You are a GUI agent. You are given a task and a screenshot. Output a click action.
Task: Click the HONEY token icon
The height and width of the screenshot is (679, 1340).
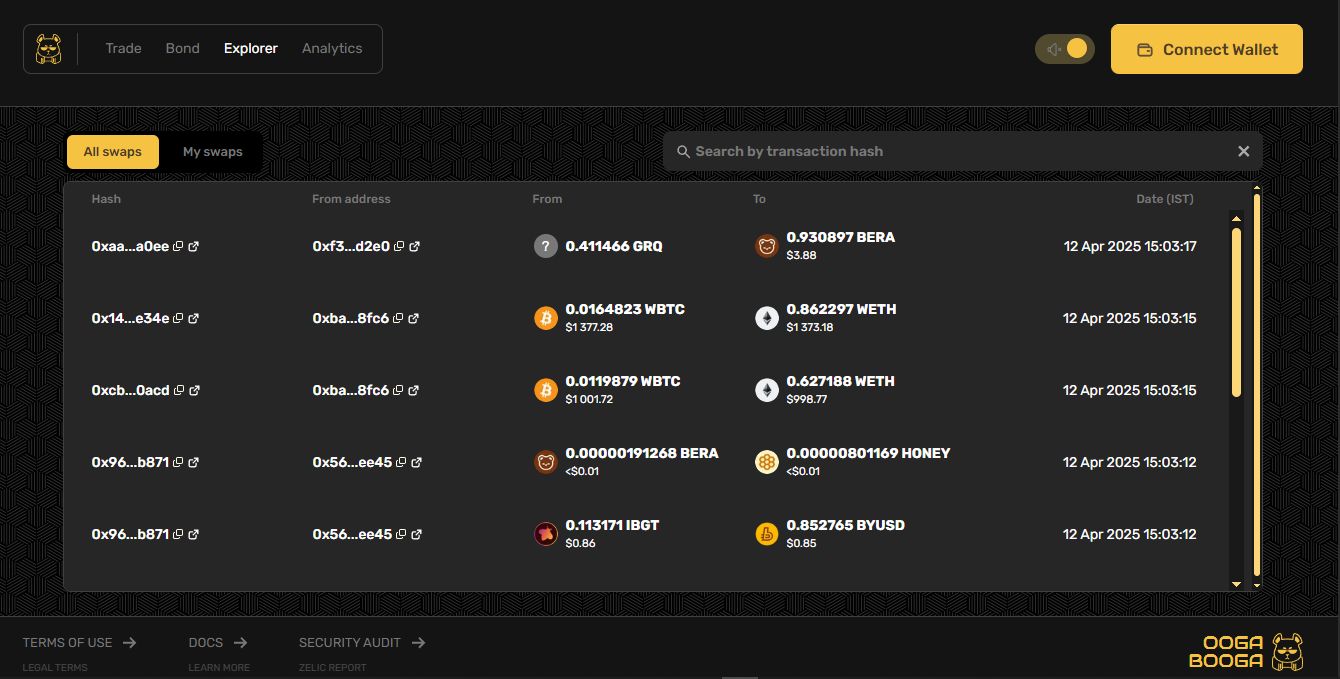click(766, 462)
